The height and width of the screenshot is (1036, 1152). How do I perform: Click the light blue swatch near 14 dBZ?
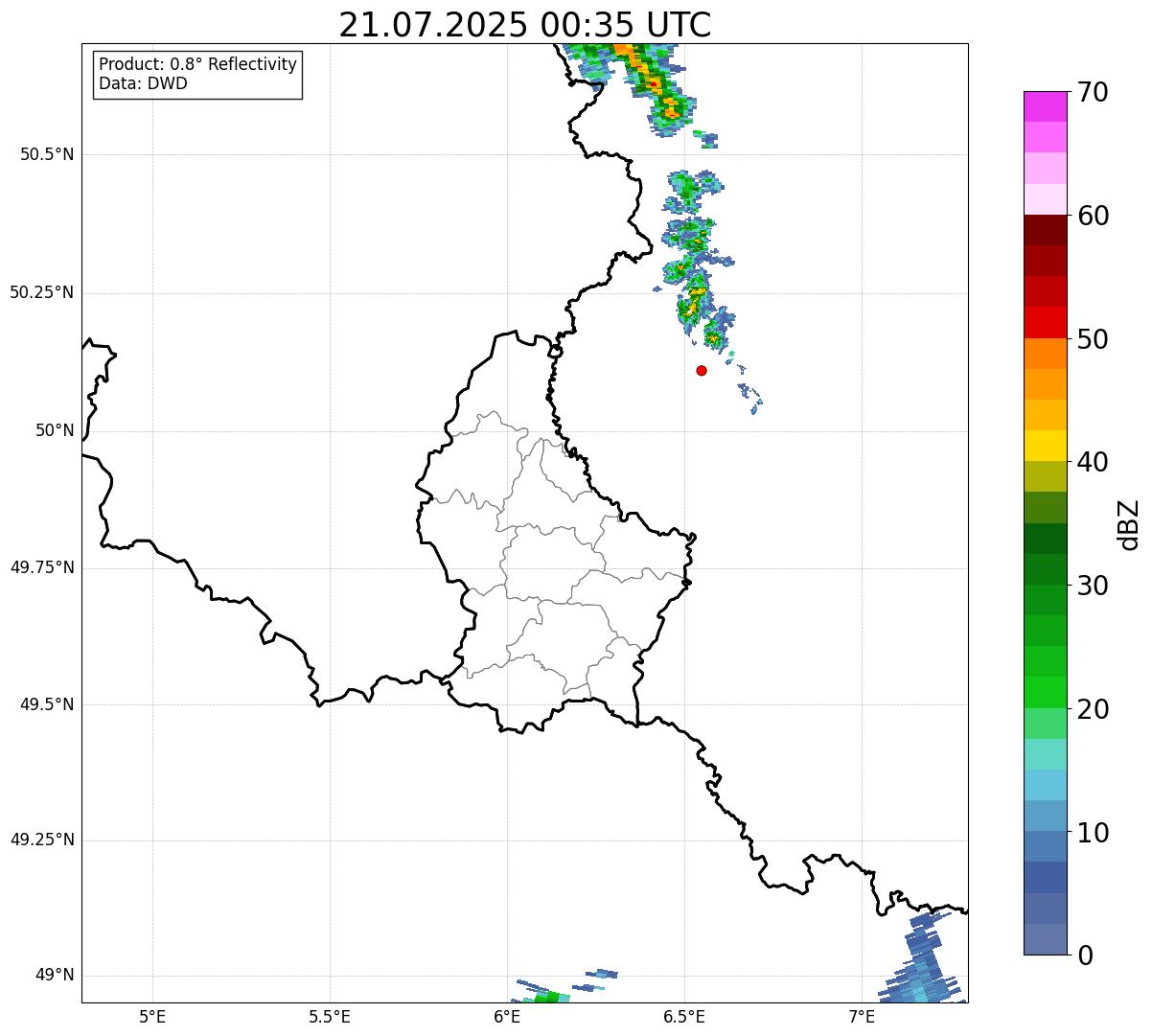(1045, 785)
